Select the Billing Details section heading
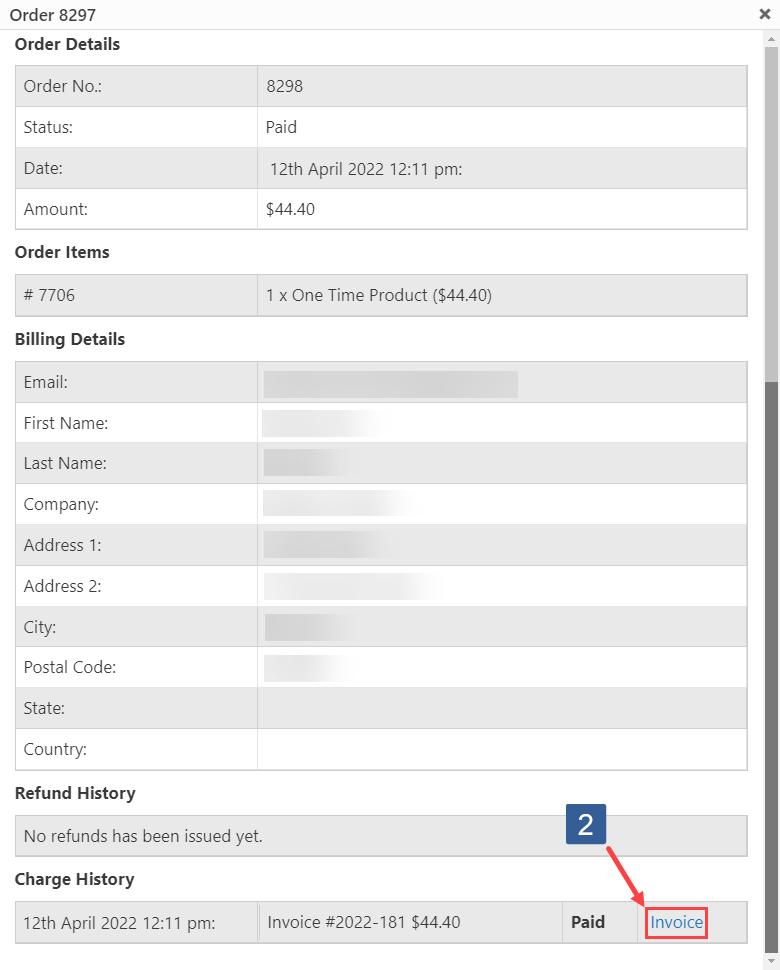The image size is (780, 970). pyautogui.click(x=69, y=339)
